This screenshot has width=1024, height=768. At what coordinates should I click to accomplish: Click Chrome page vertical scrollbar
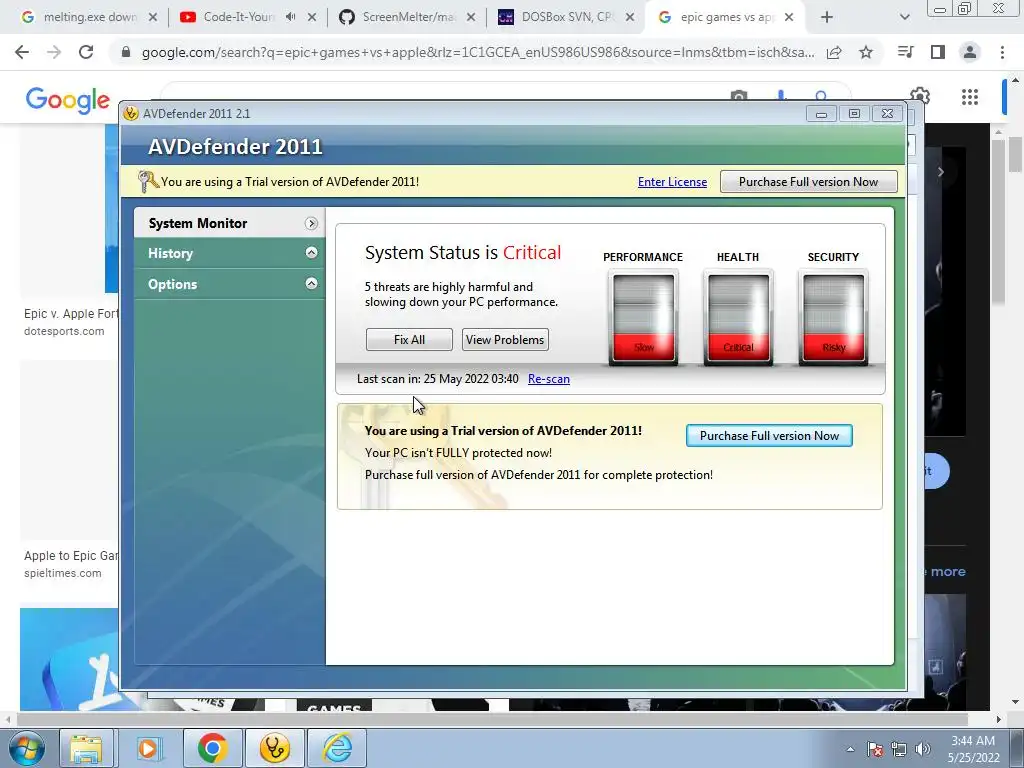pos(1015,155)
